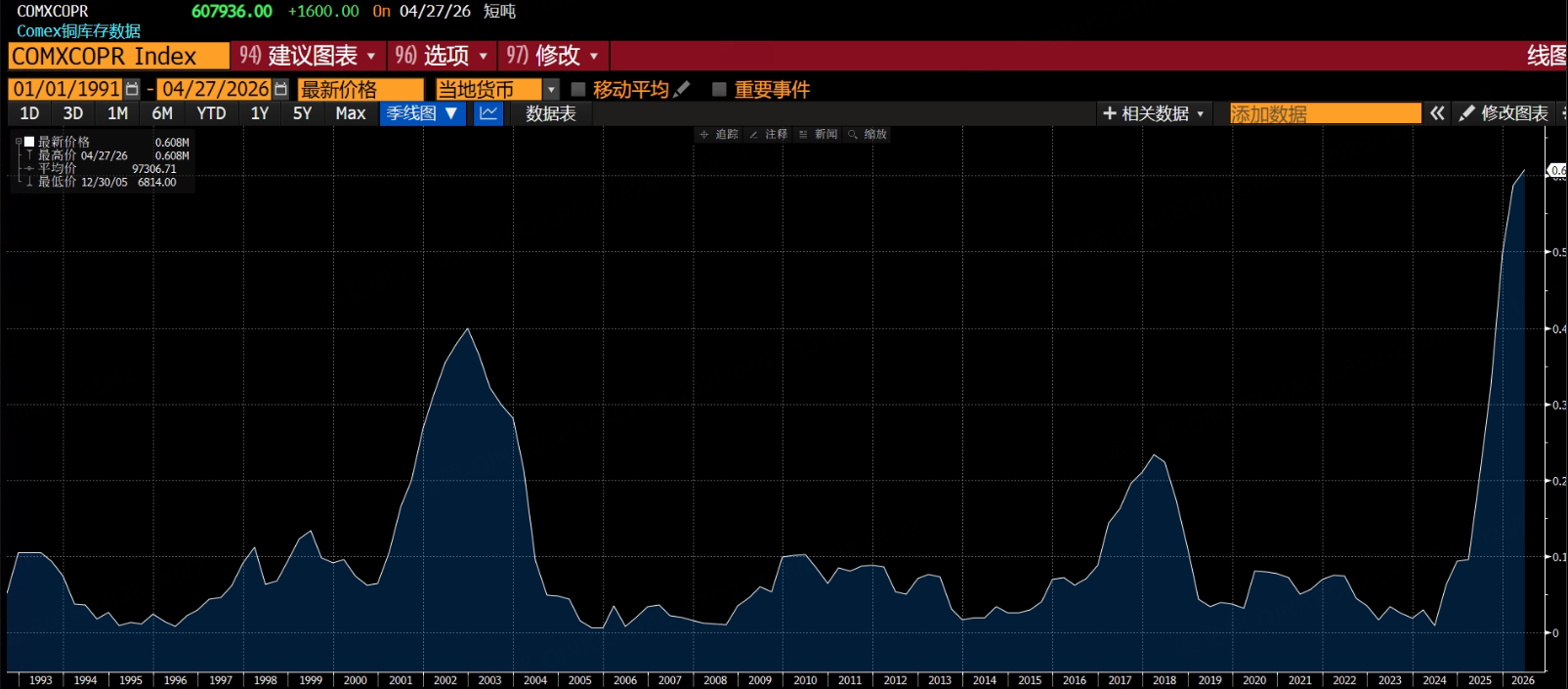Click the pencil icon beside 移动平均
The image size is (1568, 689).
[x=682, y=89]
